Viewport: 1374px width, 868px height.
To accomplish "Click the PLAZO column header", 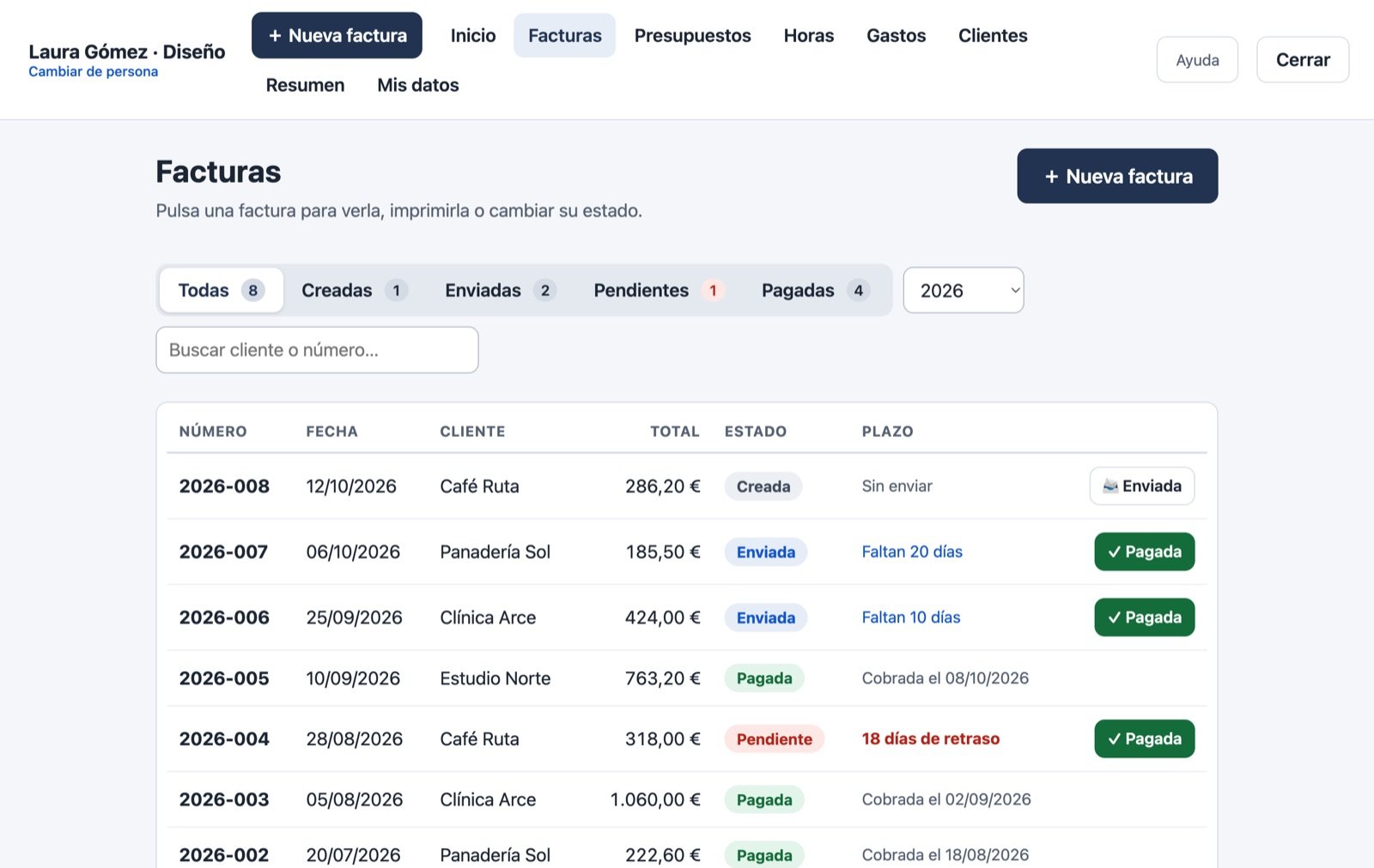I will tap(888, 431).
